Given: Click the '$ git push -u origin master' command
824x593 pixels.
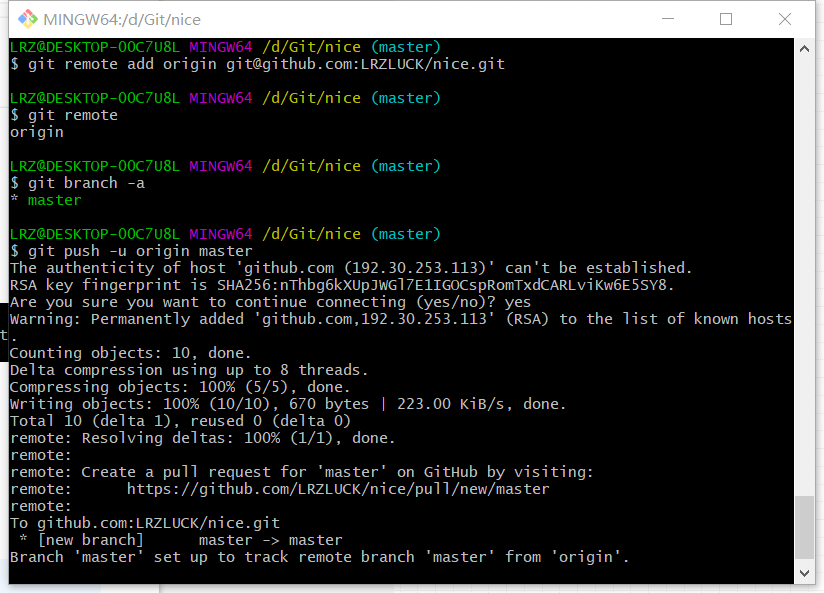Looking at the screenshot, I should click(x=131, y=251).
